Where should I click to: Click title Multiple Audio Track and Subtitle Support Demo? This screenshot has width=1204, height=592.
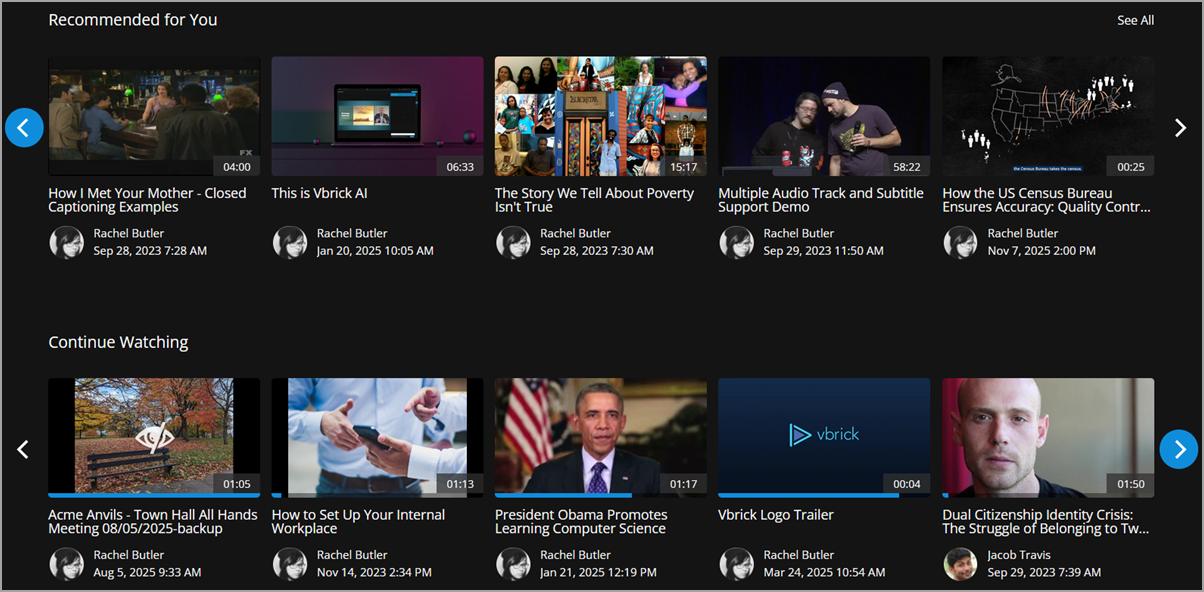tap(820, 200)
